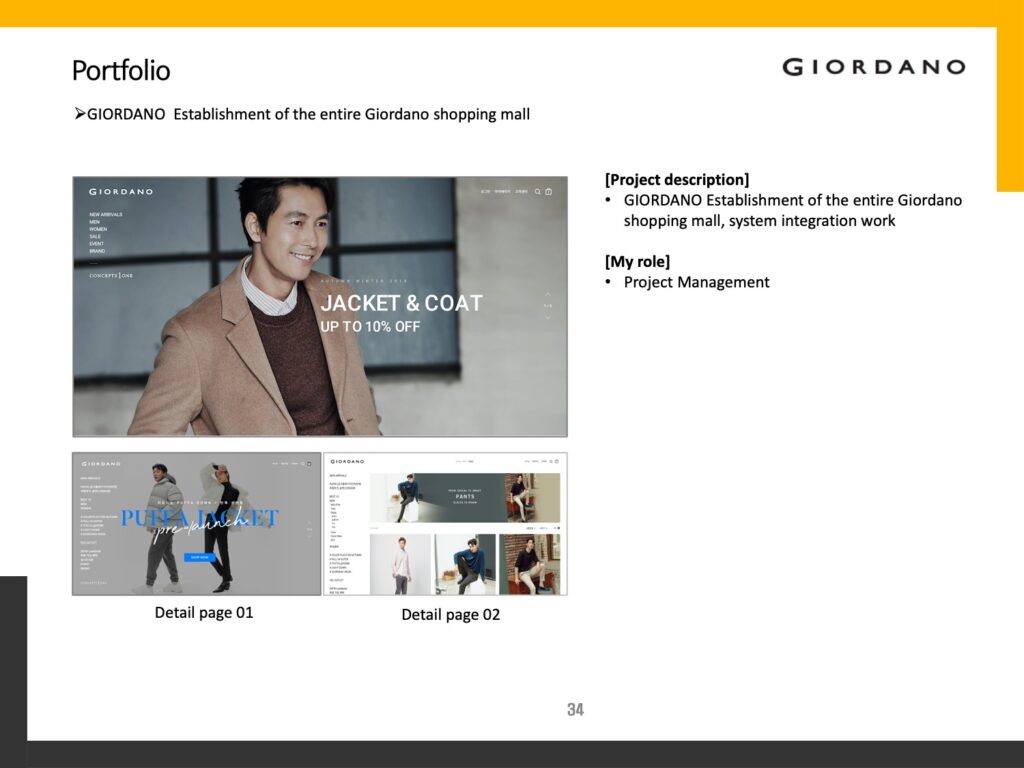This screenshot has height=768, width=1024.
Task: Click the slide page number 34
Action: 575,710
